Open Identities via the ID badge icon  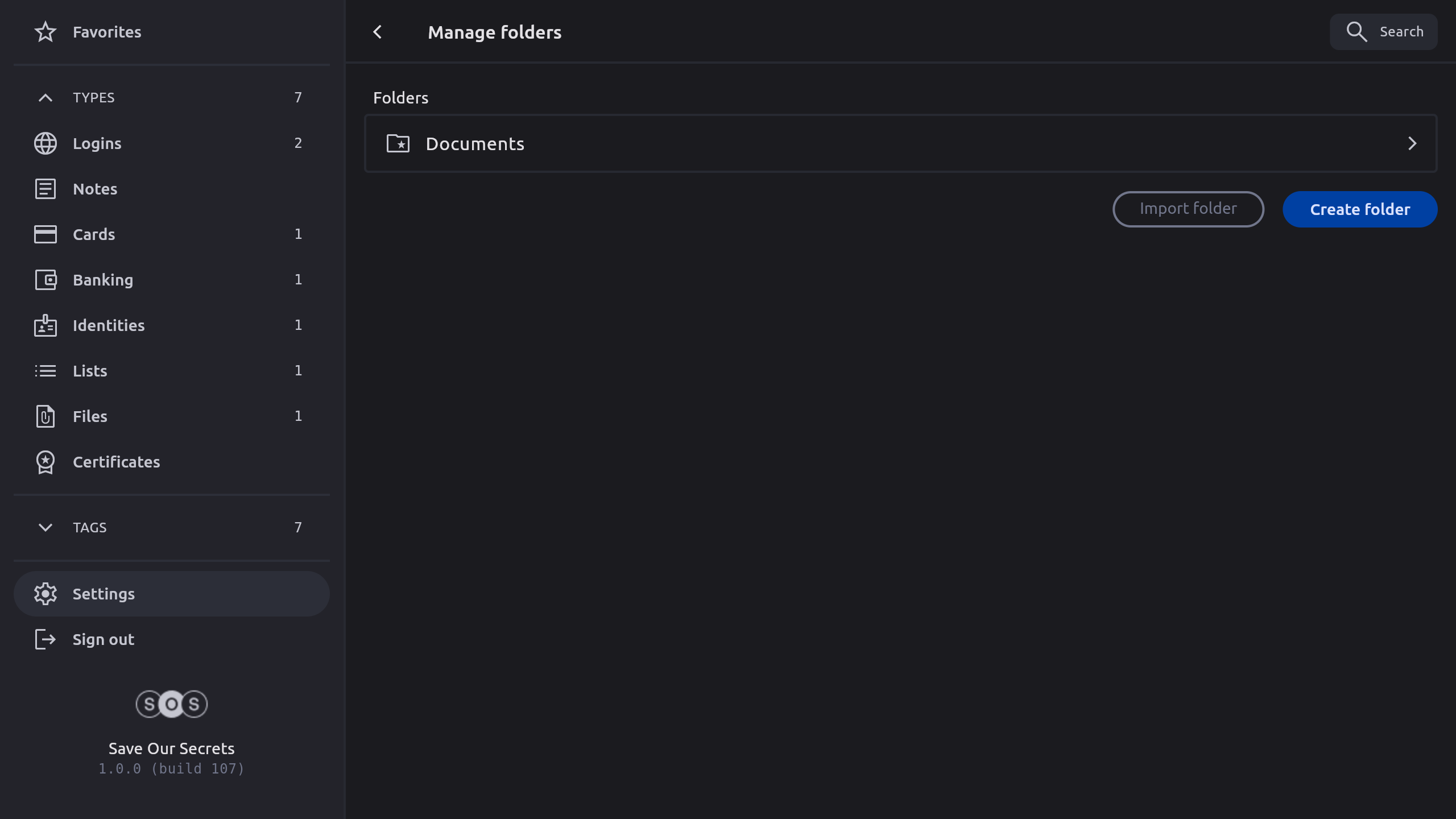click(x=45, y=325)
